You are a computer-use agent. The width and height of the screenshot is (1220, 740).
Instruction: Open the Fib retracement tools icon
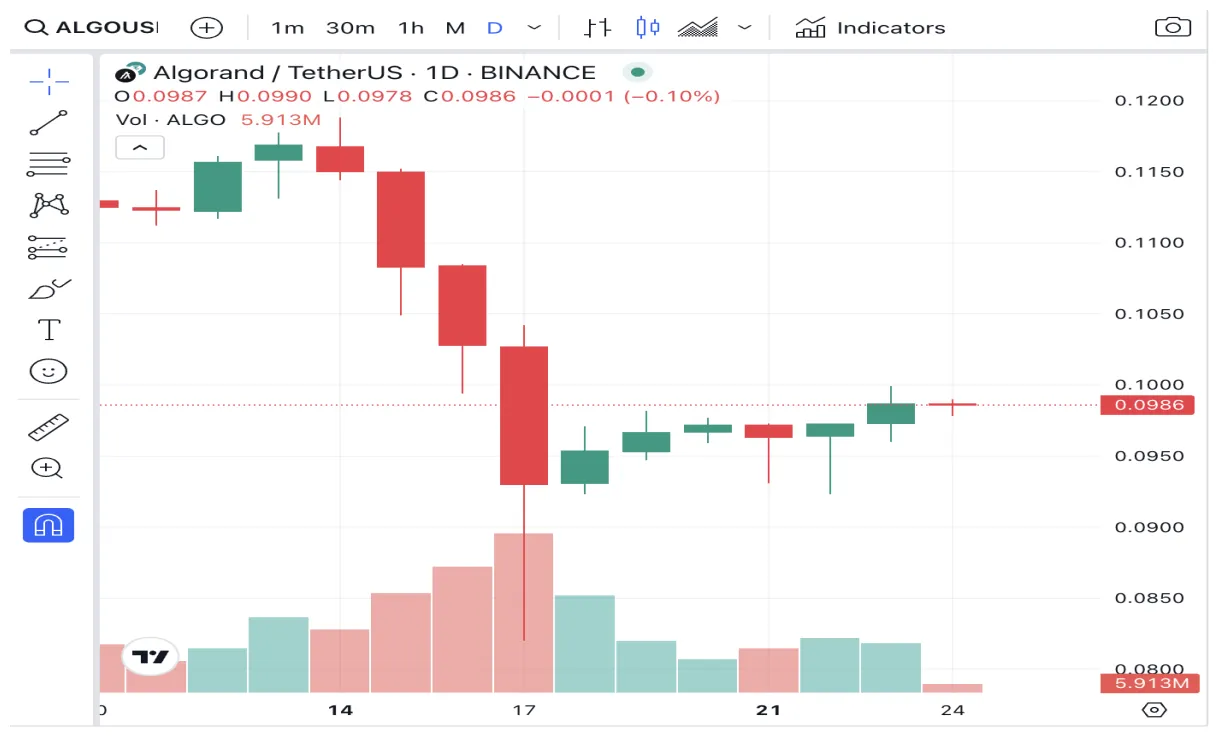[47, 163]
